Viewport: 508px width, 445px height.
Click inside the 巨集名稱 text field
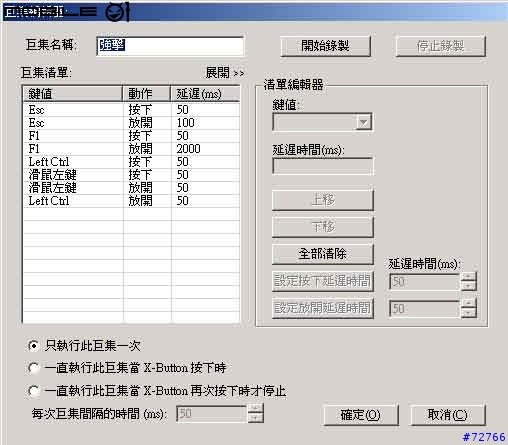pos(170,46)
